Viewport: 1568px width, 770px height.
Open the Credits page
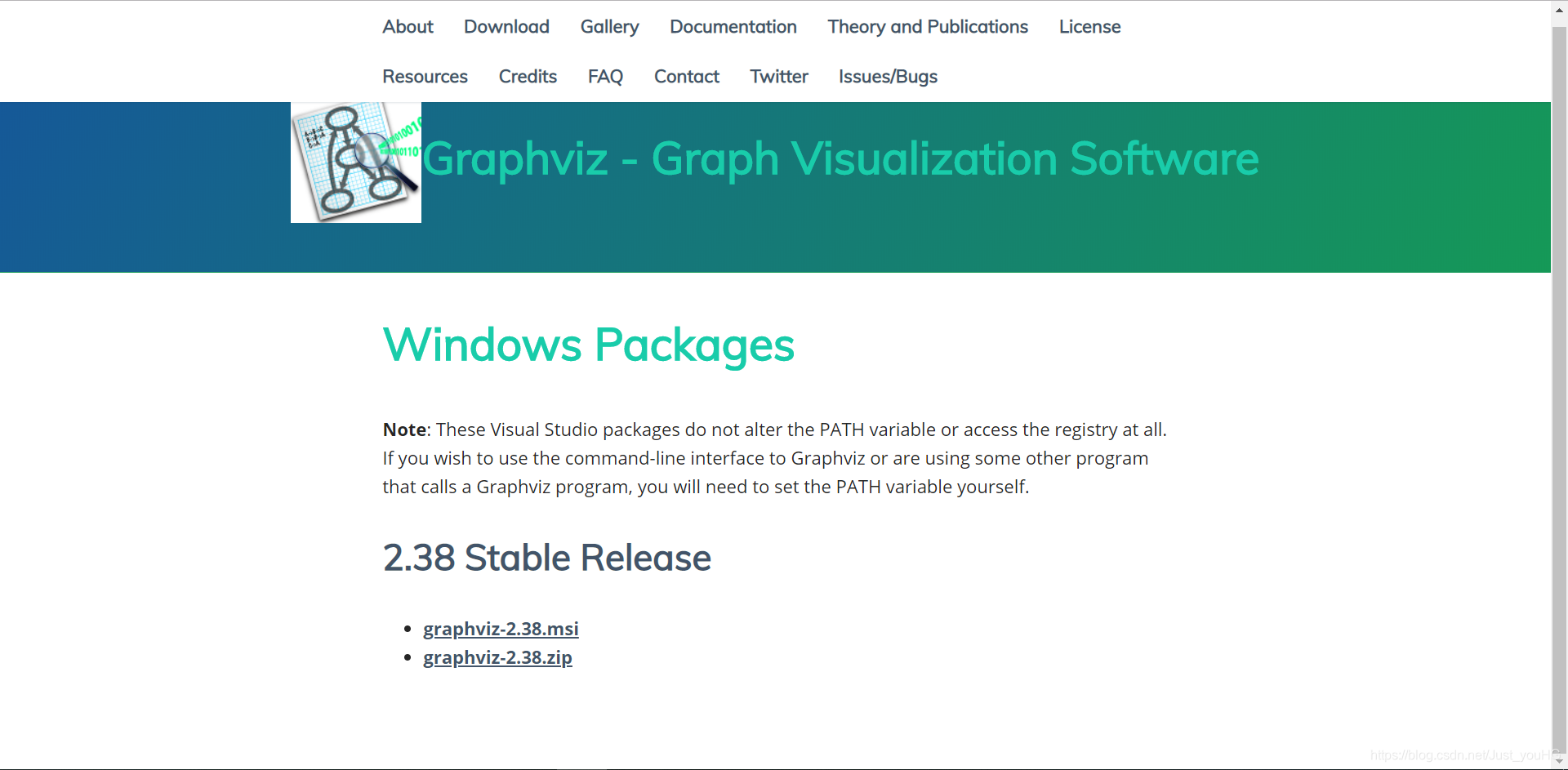528,76
